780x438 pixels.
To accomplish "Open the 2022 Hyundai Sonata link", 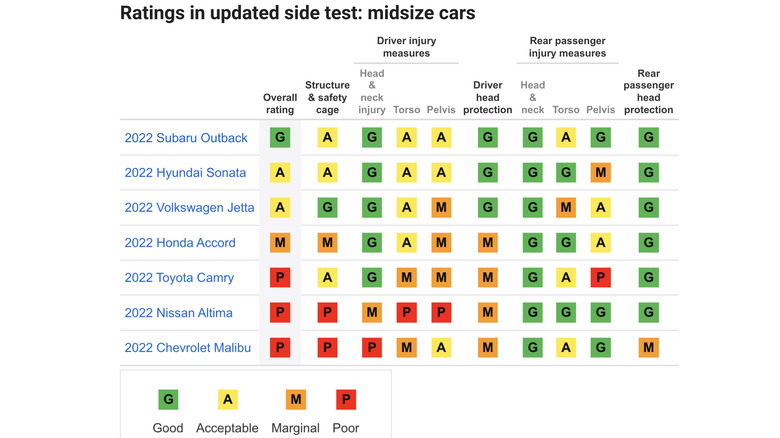I will pyautogui.click(x=185, y=173).
